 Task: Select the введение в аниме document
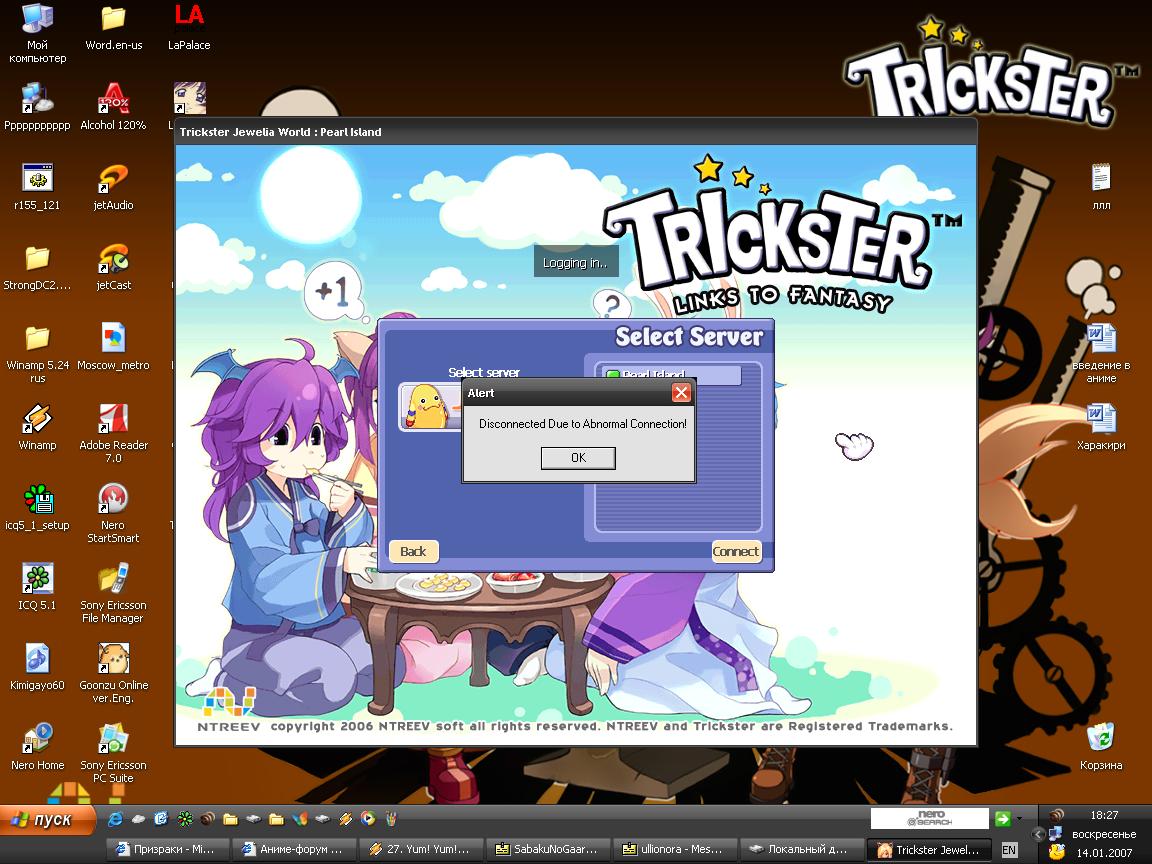[x=1101, y=354]
